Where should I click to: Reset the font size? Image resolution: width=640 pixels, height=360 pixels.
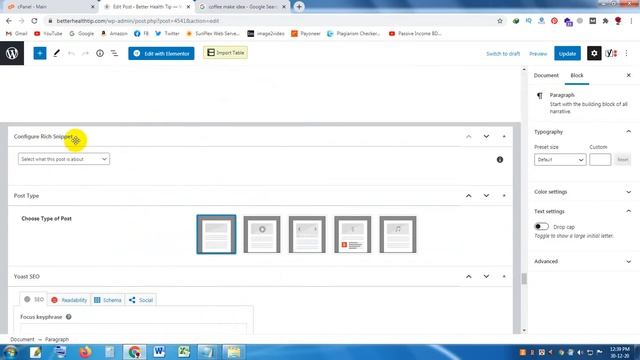pos(622,160)
